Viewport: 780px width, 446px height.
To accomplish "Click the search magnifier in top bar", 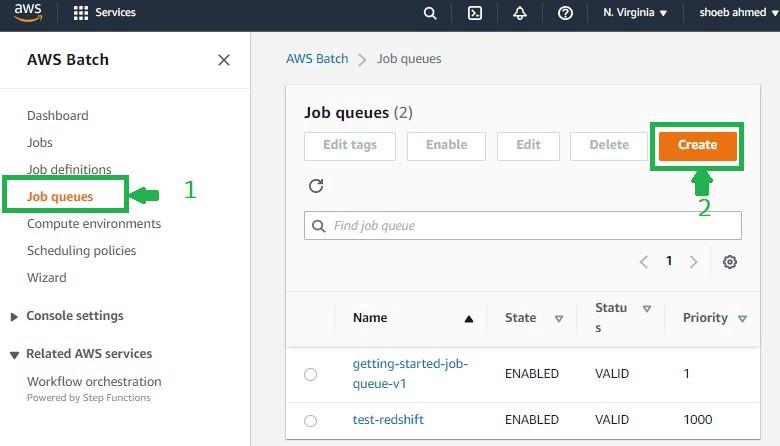I will point(430,13).
